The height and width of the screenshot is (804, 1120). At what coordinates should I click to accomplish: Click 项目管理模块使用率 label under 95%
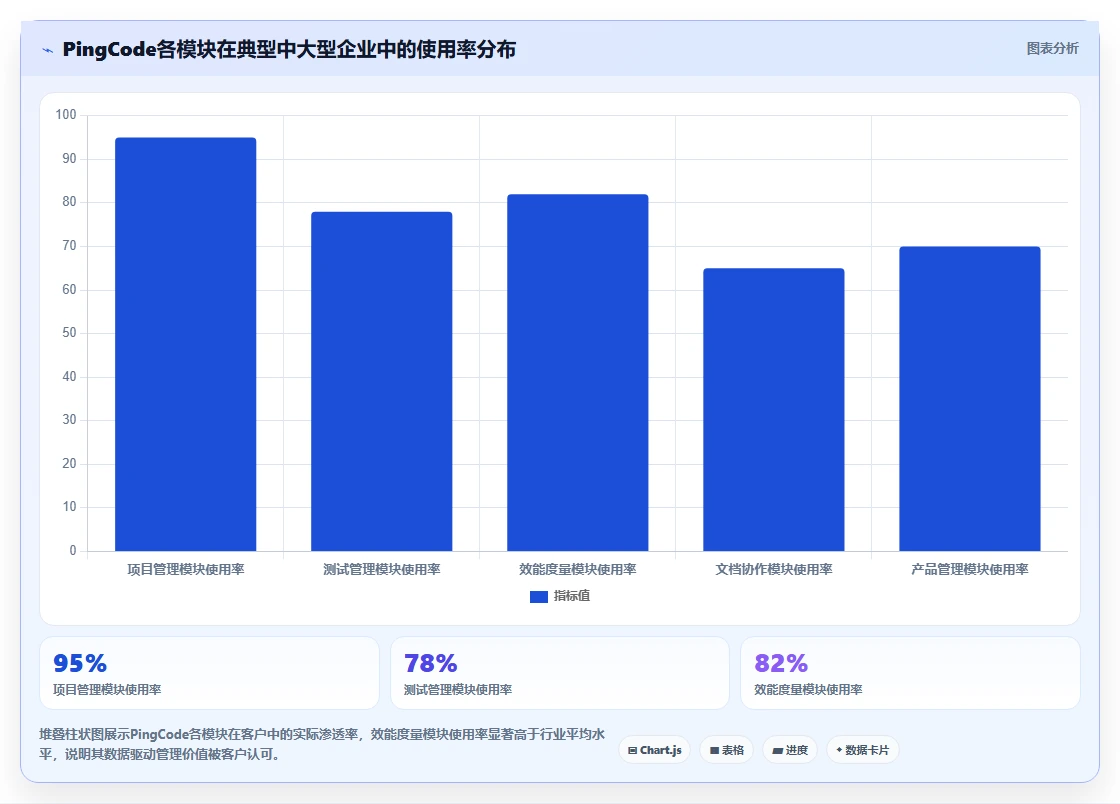point(107,690)
